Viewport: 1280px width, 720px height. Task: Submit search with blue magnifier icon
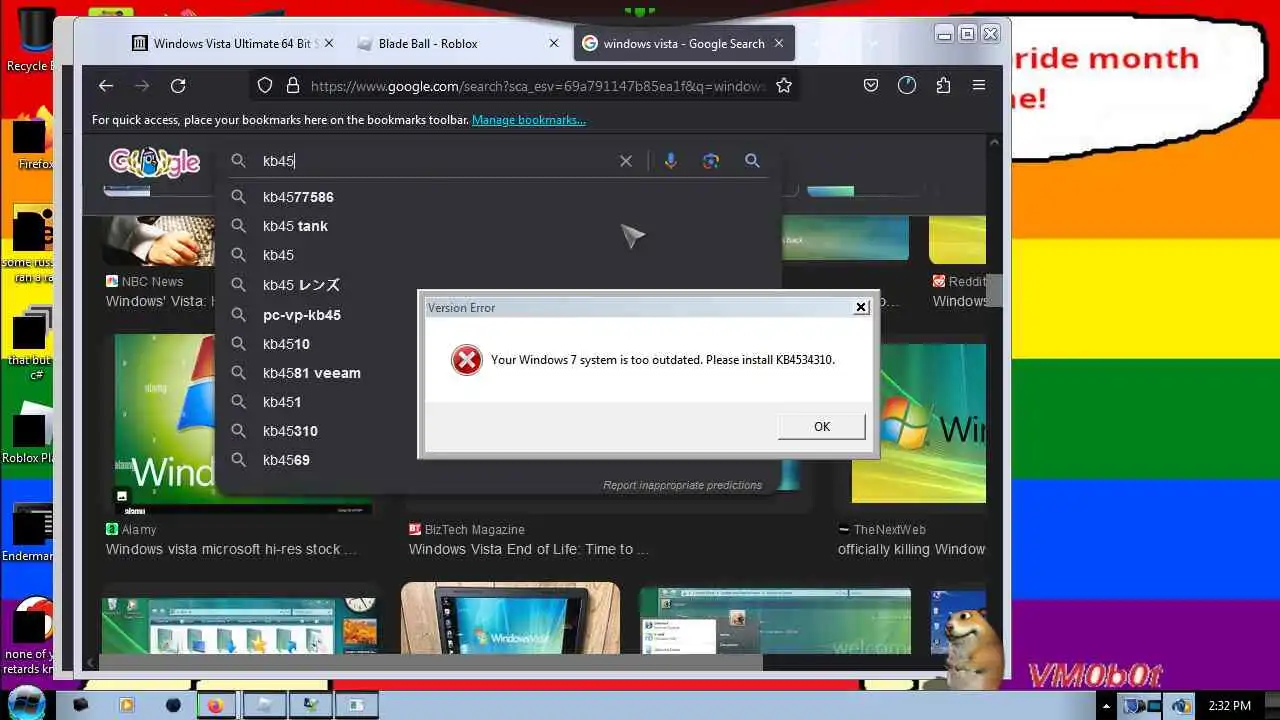pos(752,161)
